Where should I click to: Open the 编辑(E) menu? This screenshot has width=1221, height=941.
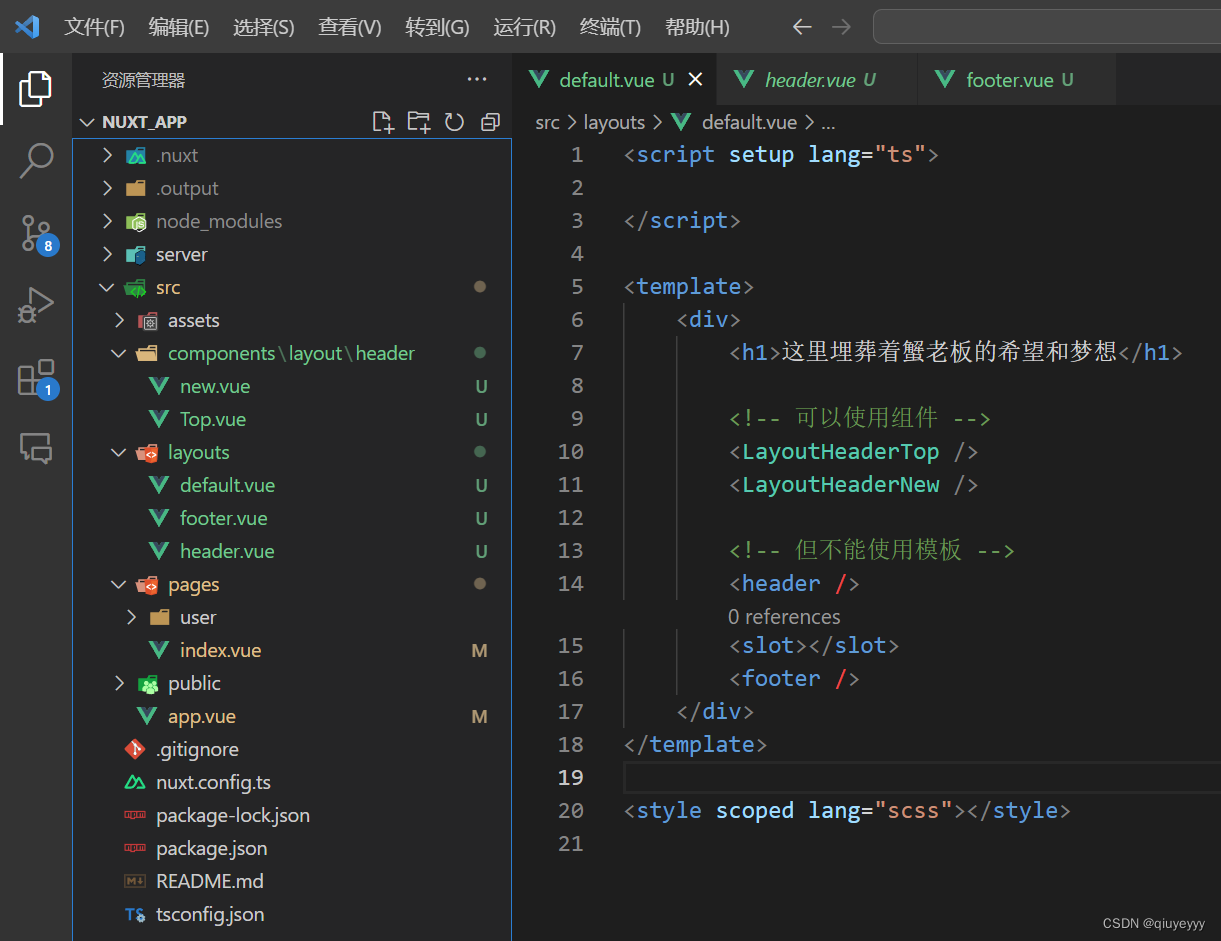[x=179, y=27]
